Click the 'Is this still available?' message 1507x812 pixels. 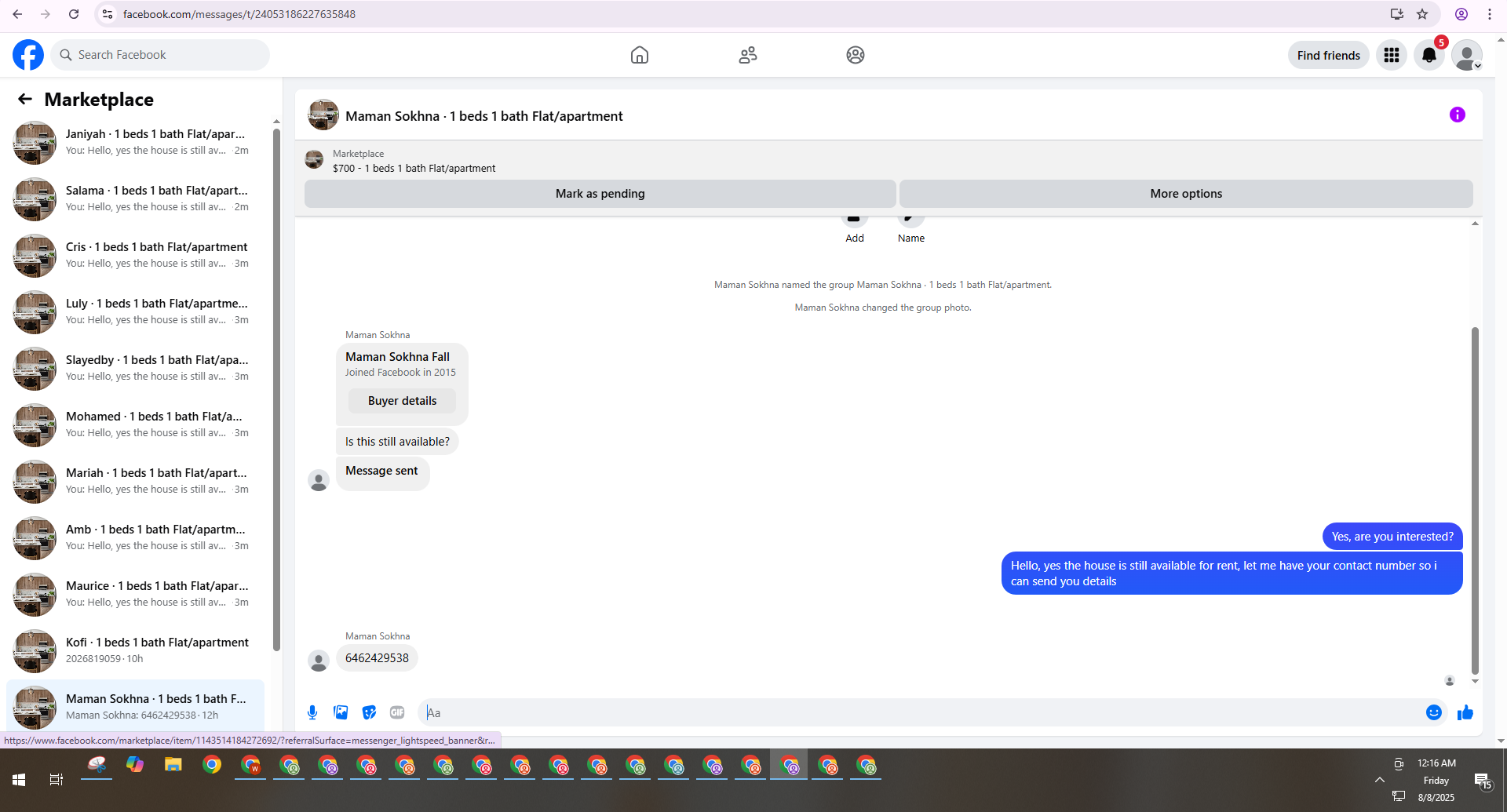click(397, 442)
